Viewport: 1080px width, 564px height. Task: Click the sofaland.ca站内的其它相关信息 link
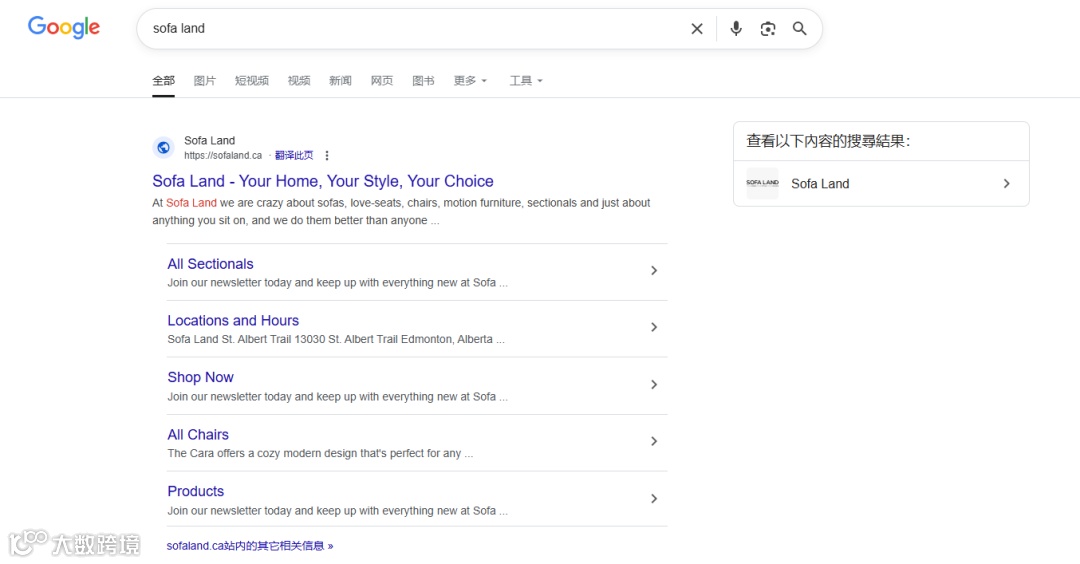pos(249,545)
